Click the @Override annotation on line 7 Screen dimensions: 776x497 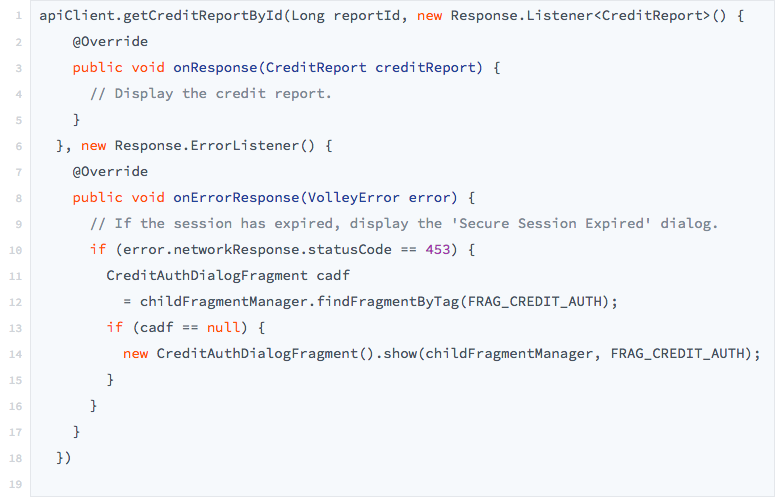(110, 172)
